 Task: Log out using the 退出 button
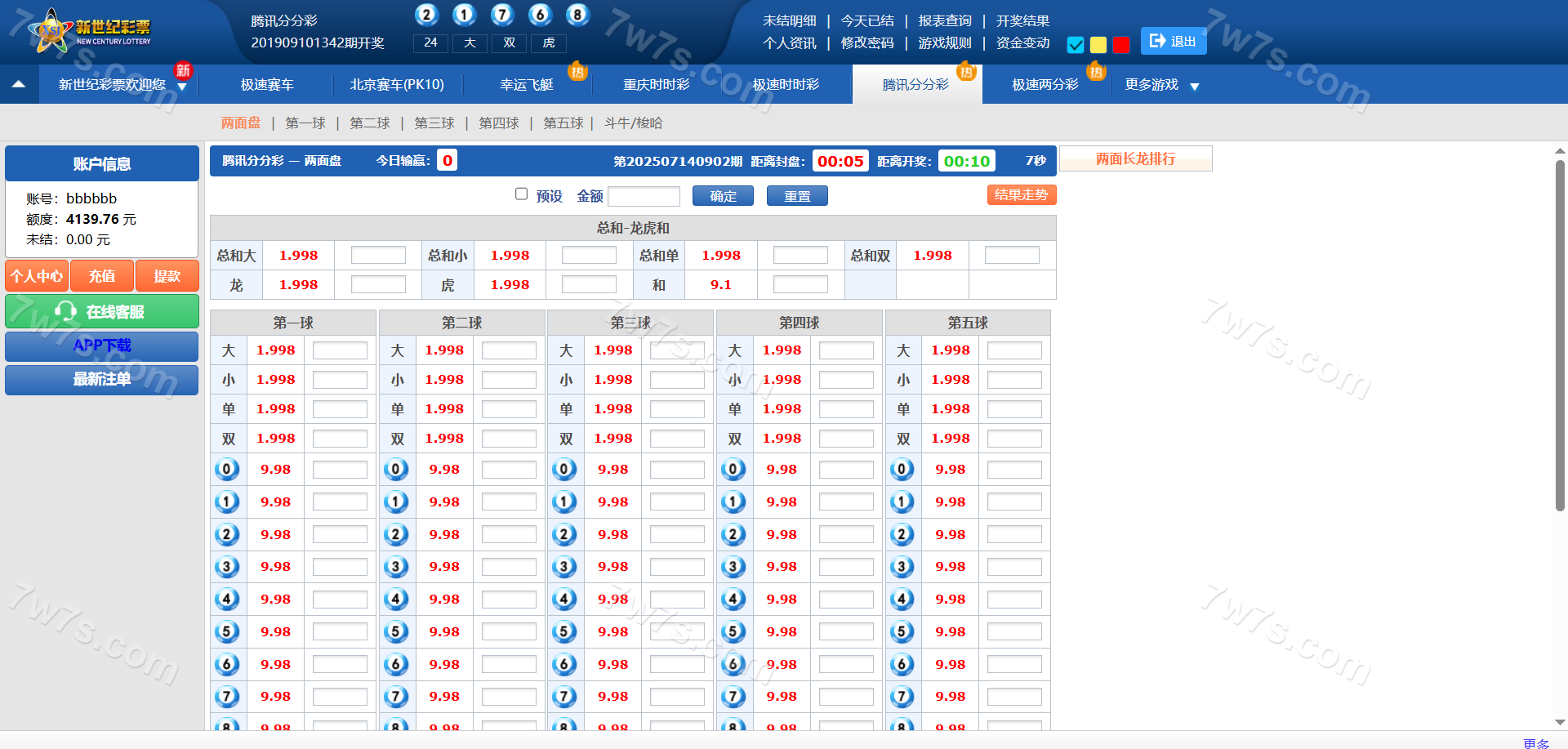[x=1173, y=41]
